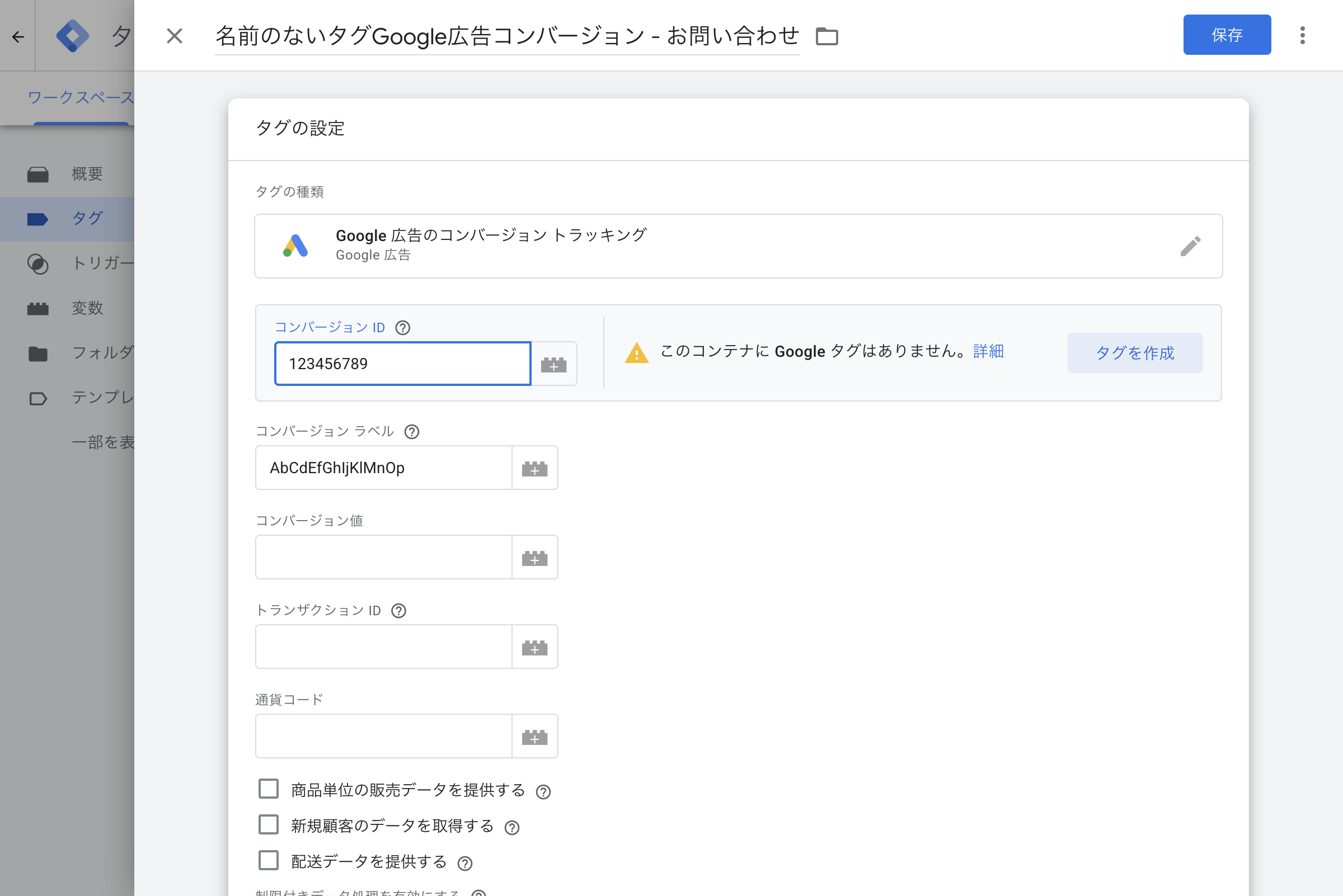The image size is (1343, 896).
Task: Click the Tag Manager logo icon
Action: [x=73, y=36]
